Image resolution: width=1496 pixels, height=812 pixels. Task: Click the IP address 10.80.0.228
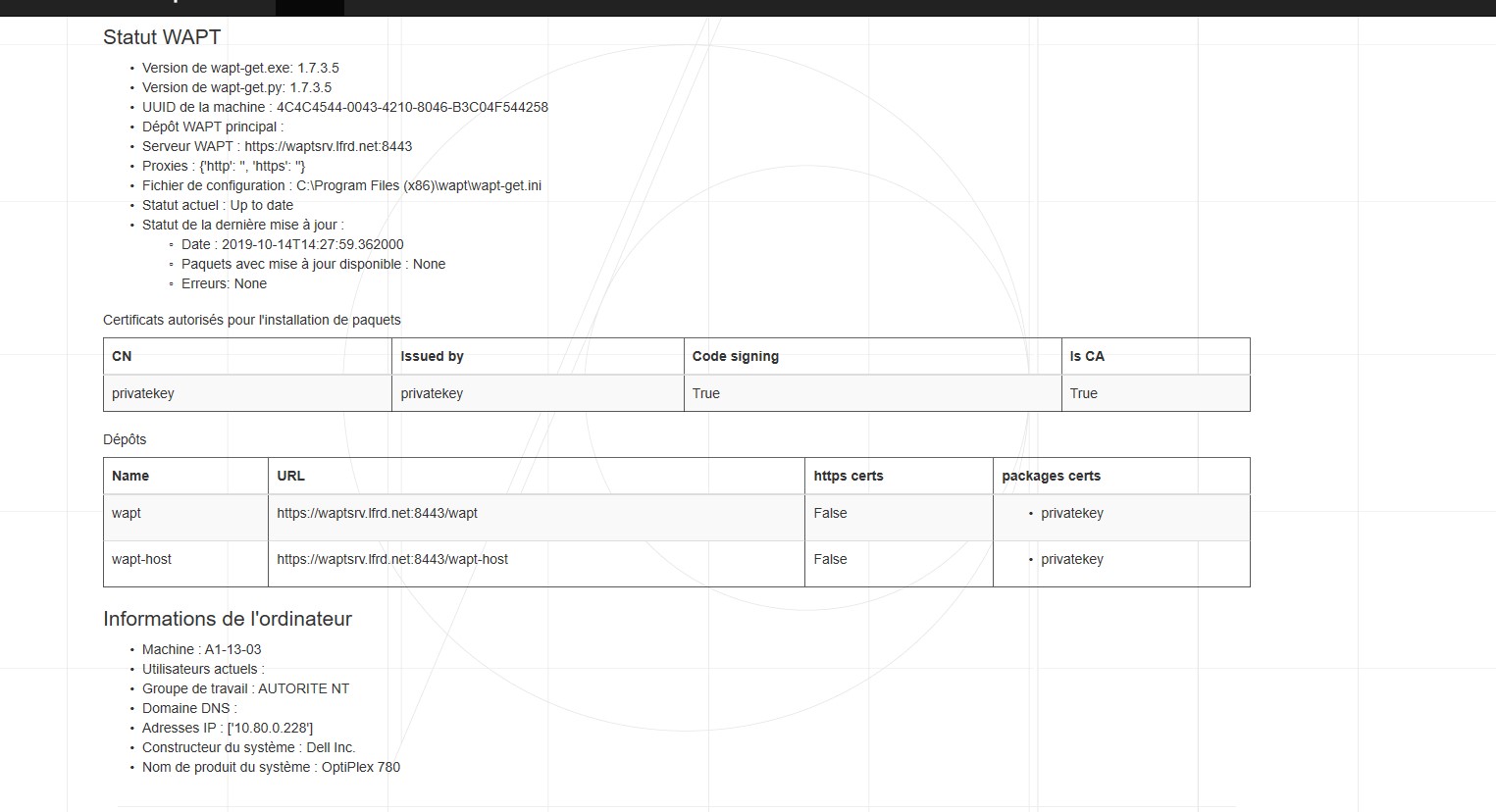pos(270,728)
